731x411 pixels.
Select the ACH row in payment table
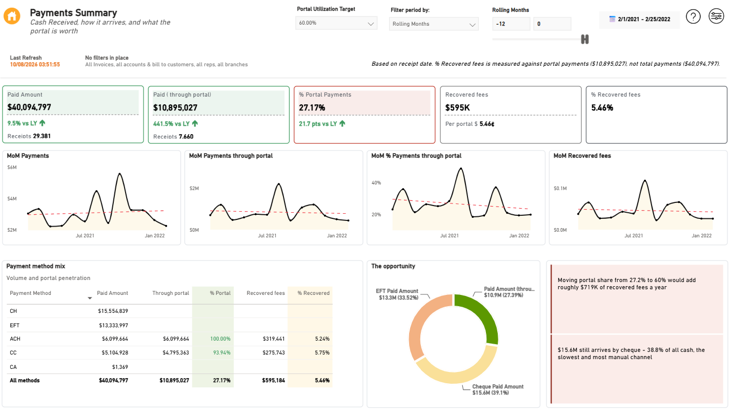click(170, 339)
